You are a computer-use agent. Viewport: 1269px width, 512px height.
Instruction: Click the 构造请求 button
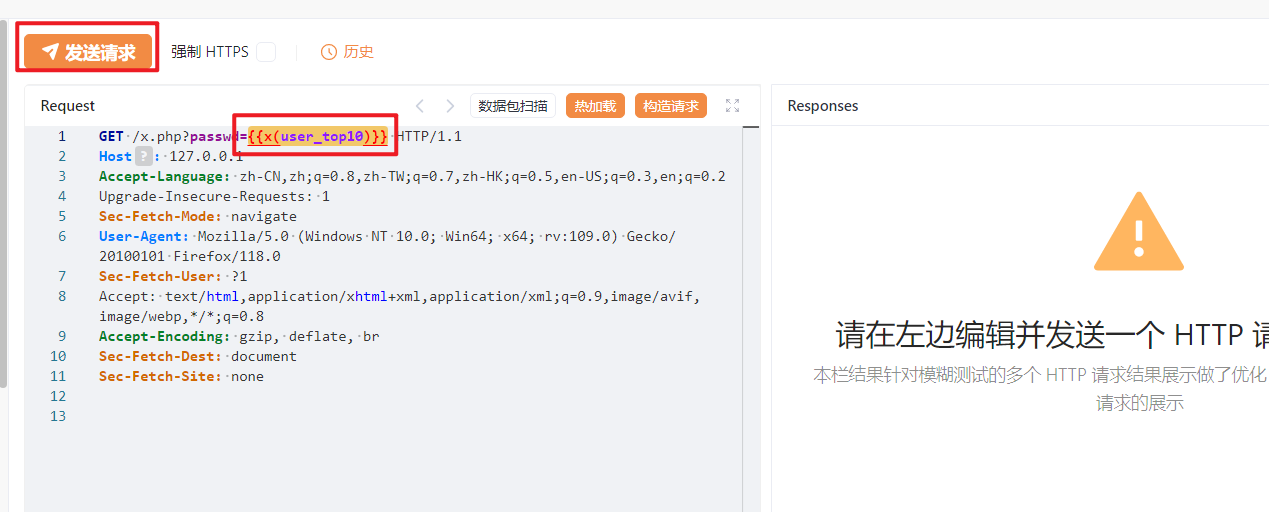pyautogui.click(x=671, y=106)
